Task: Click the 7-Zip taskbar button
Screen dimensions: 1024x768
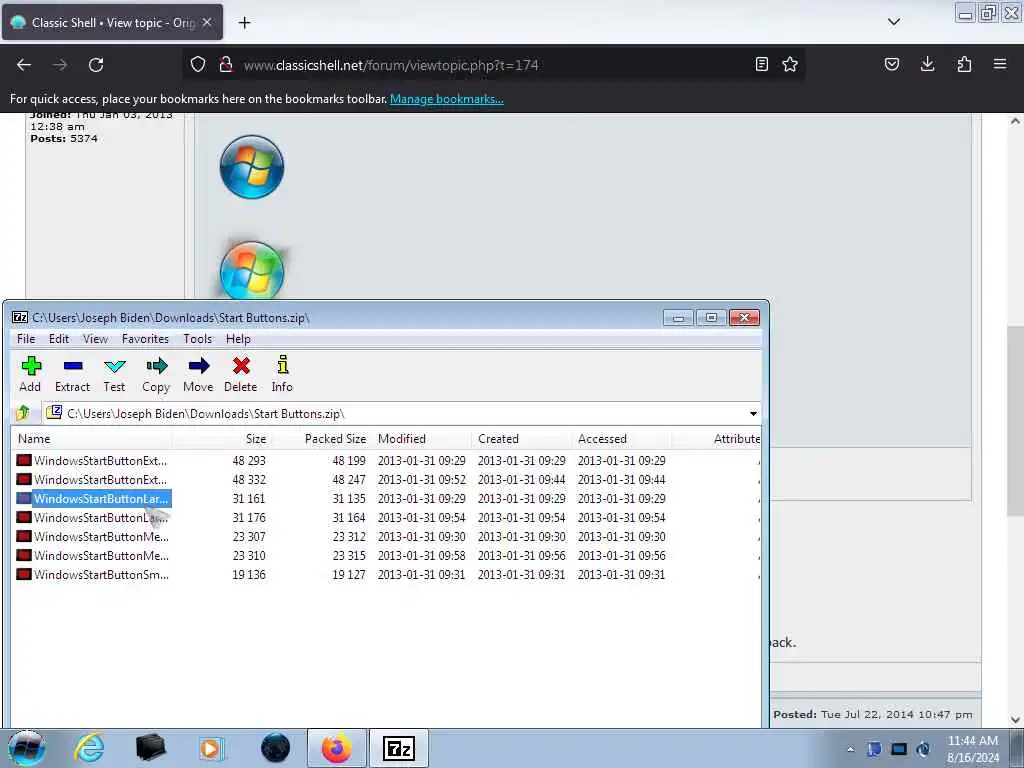Action: click(399, 748)
